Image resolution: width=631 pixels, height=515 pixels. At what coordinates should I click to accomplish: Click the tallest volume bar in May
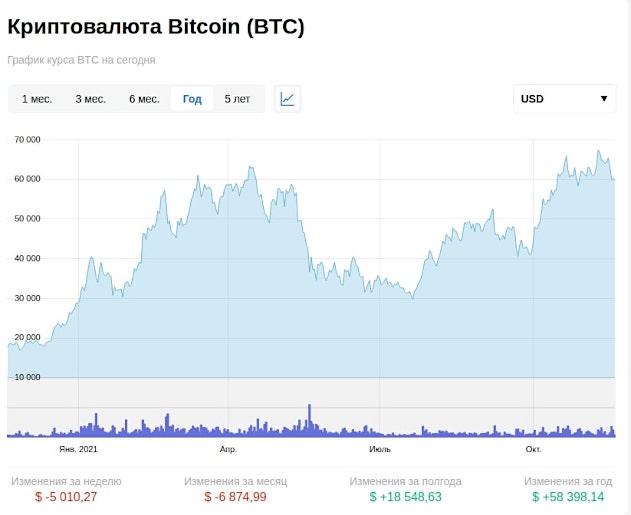point(309,420)
